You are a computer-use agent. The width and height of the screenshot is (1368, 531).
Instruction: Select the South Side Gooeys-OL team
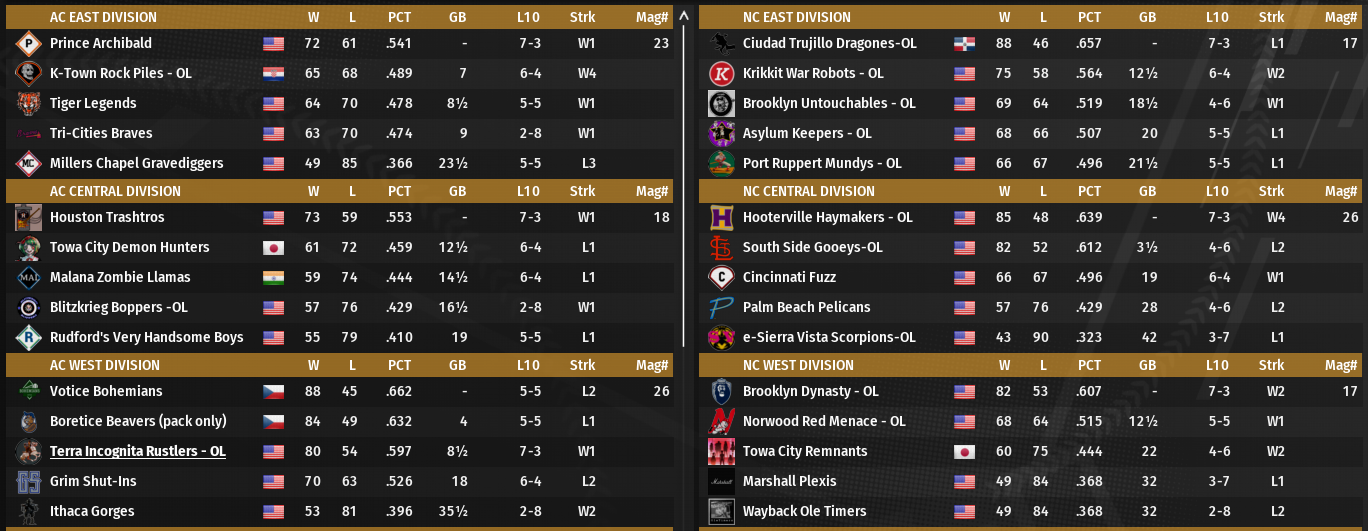click(x=813, y=247)
